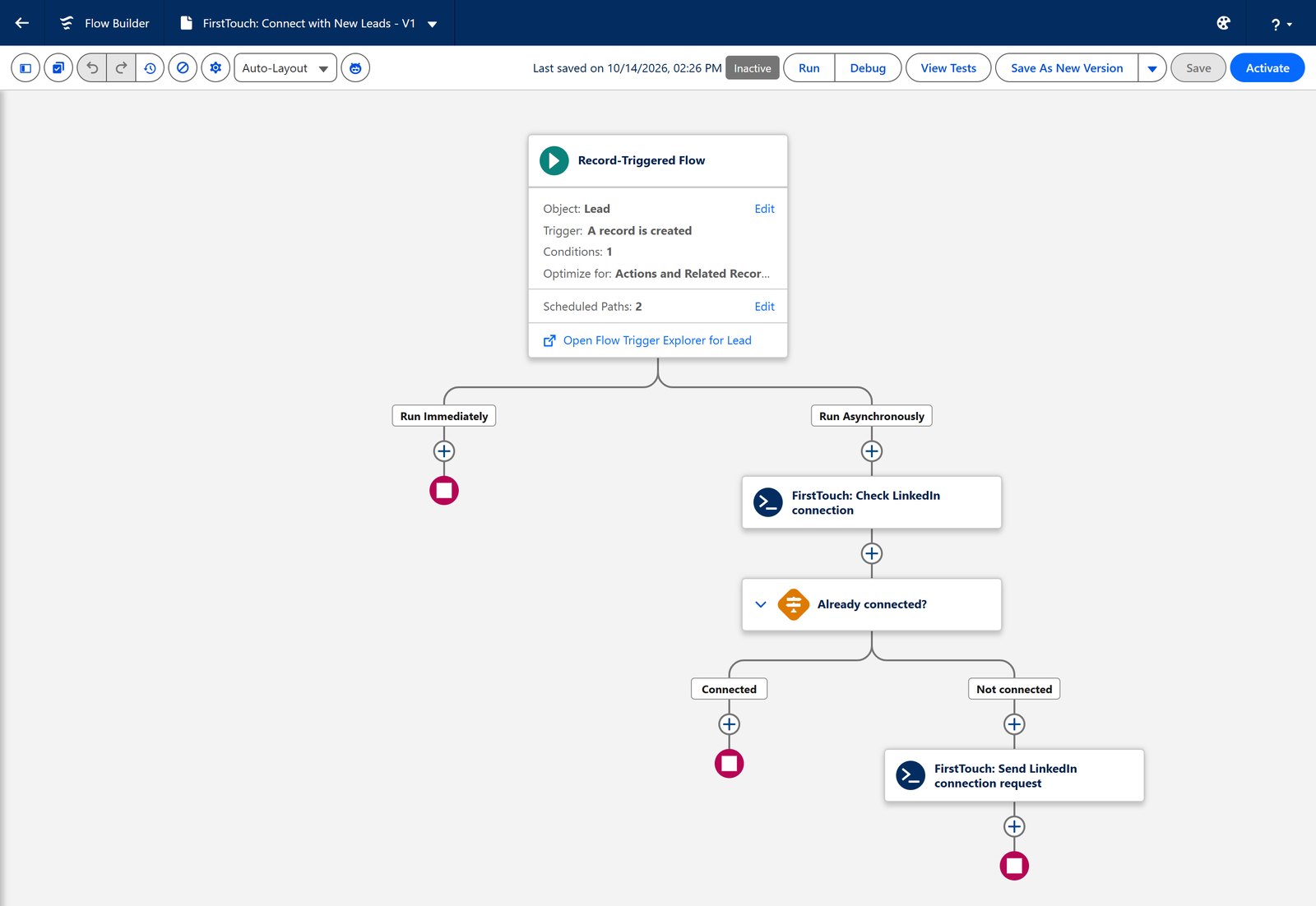The image size is (1316, 906).
Task: Redo the last change
Action: pyautogui.click(x=121, y=68)
